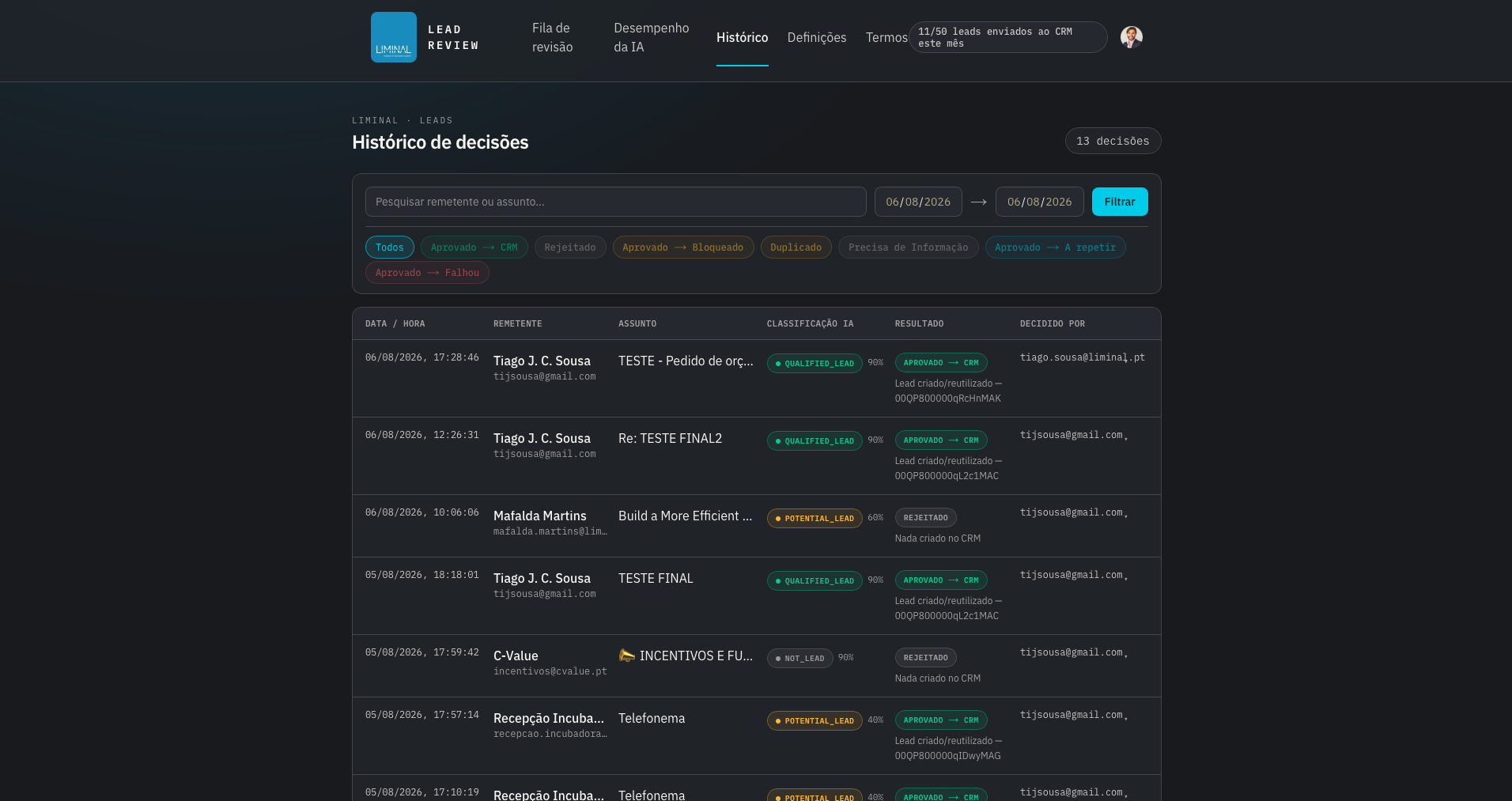Open the Termos nav link
Screen dimensions: 1512x801
[x=886, y=37]
